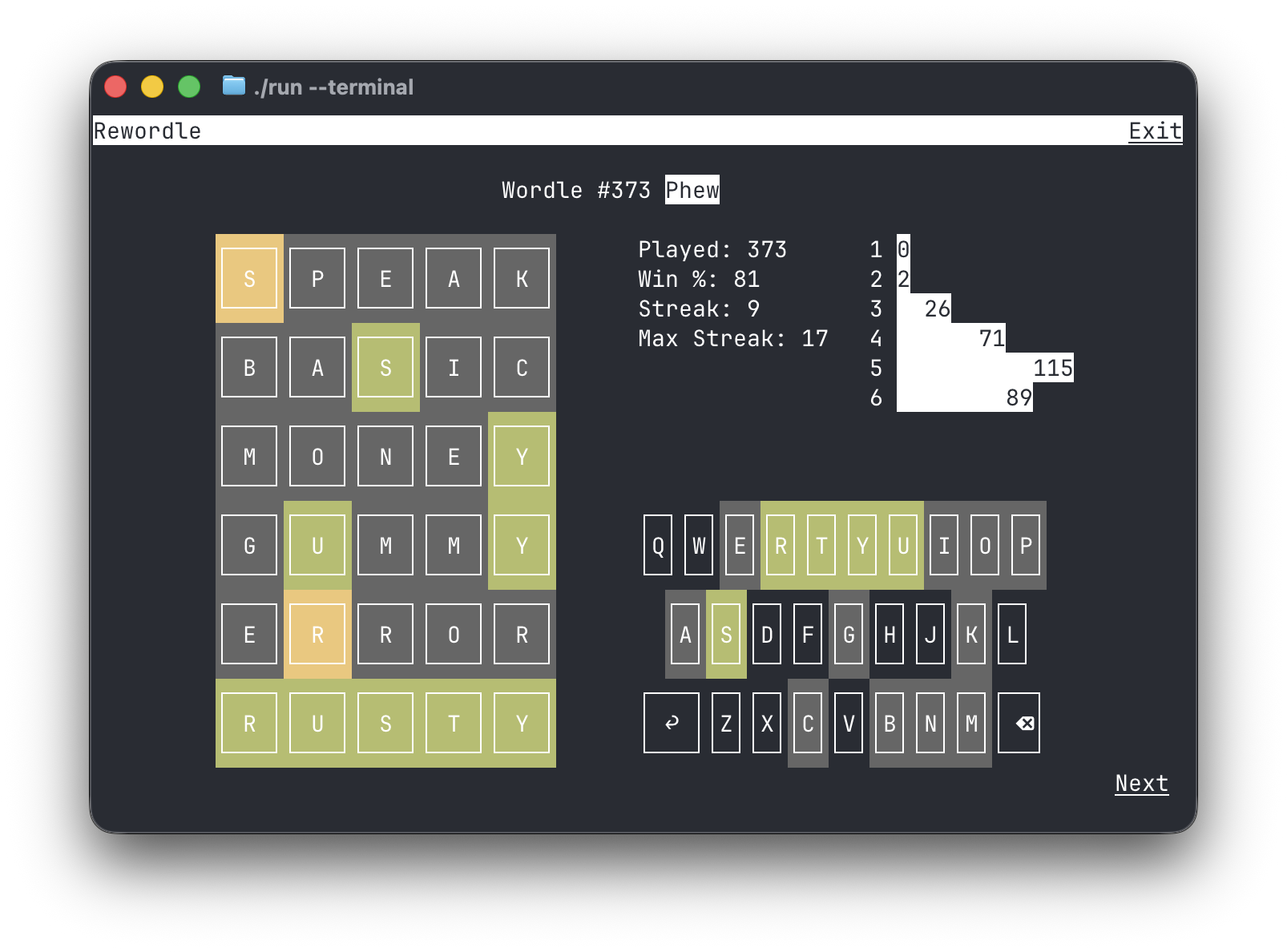1287x952 pixels.
Task: Select the green Y tile in MONEY
Action: click(x=522, y=456)
